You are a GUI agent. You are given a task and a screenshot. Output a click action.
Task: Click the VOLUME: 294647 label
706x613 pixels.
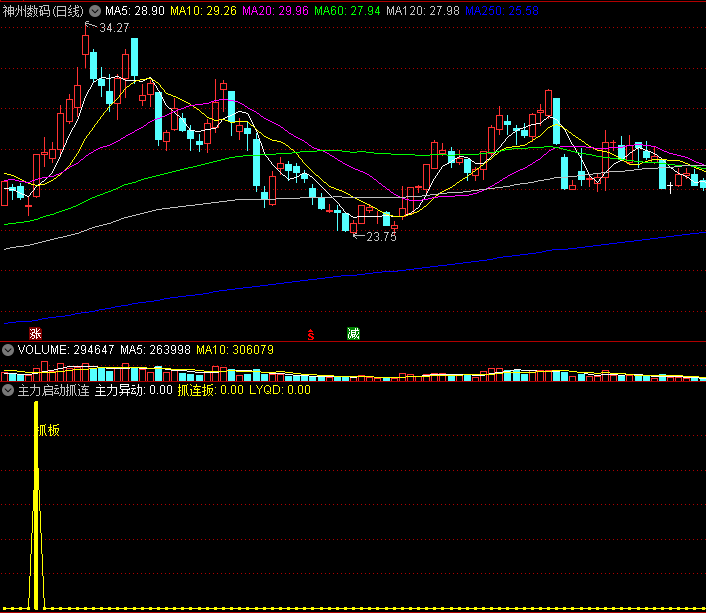click(x=66, y=350)
